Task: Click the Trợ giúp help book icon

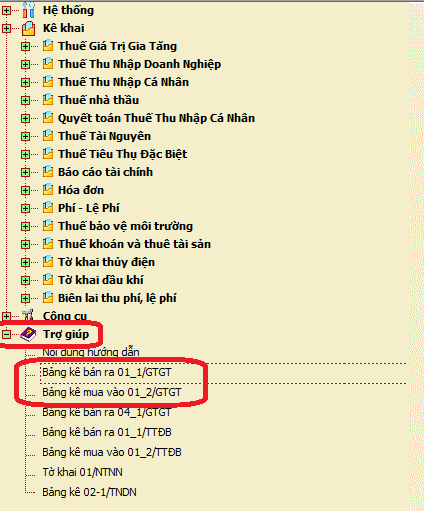Action: pos(28,334)
